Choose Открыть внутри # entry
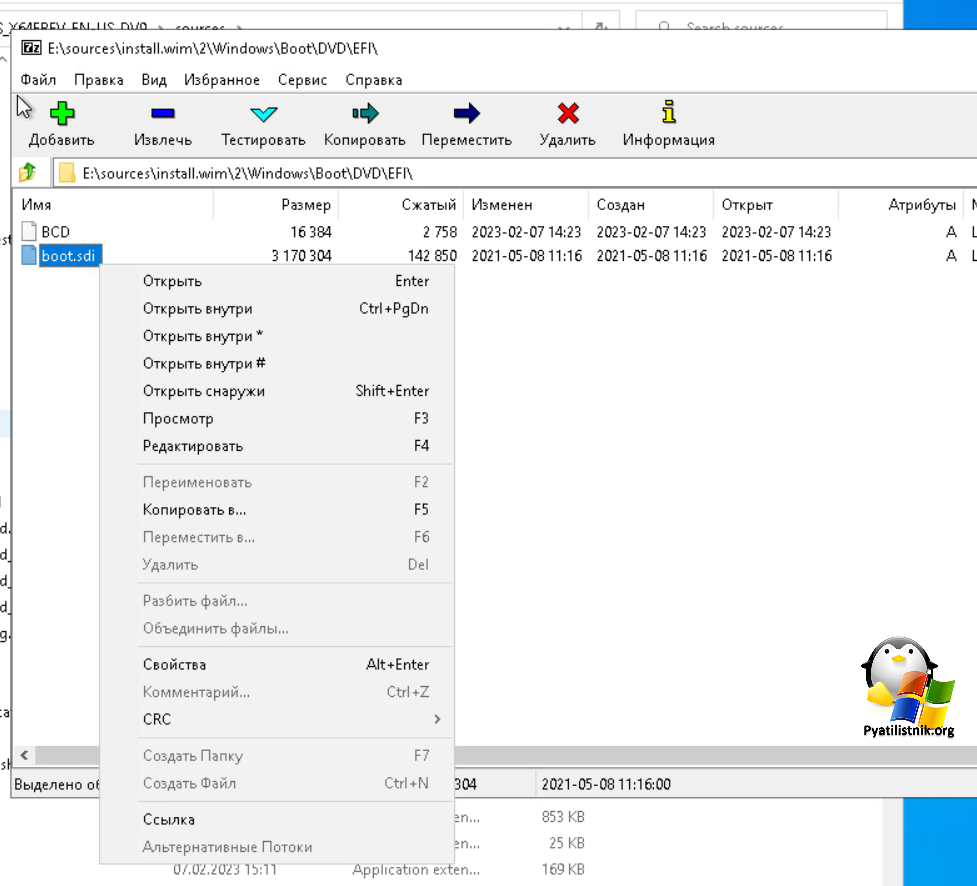The height and width of the screenshot is (886, 977). click(x=276, y=363)
